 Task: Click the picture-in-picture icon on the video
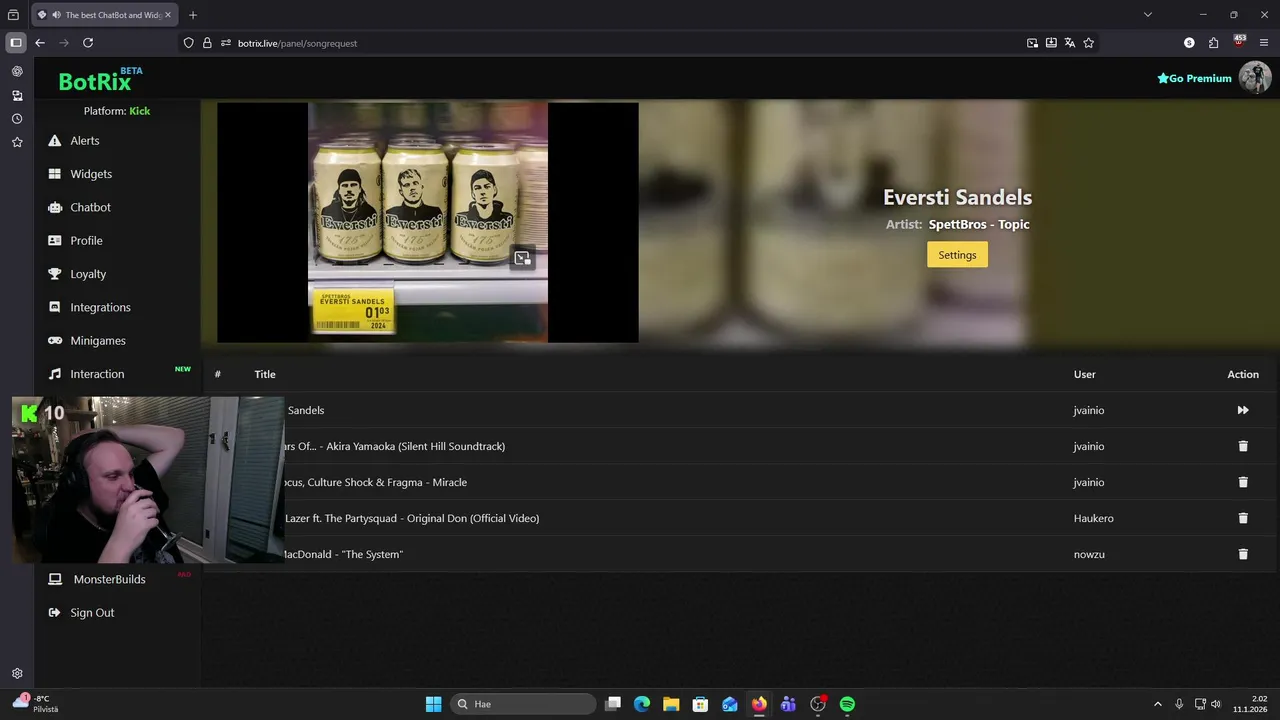tap(522, 258)
